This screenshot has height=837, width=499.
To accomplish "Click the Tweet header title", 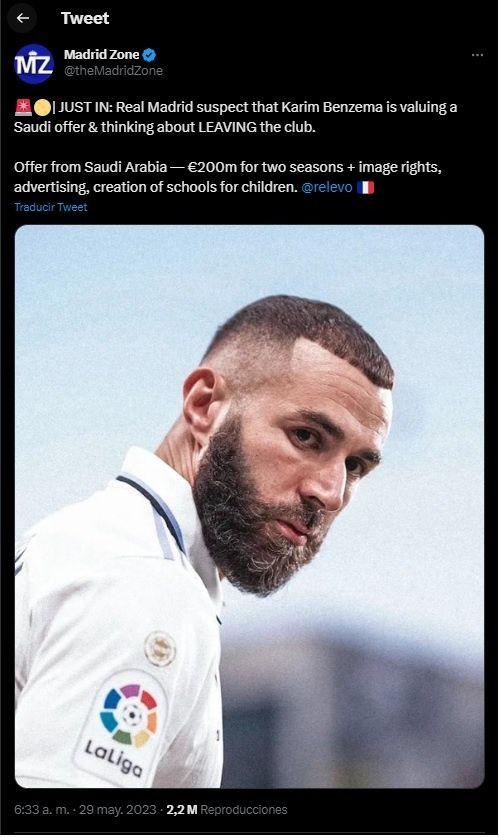I will 85,18.
